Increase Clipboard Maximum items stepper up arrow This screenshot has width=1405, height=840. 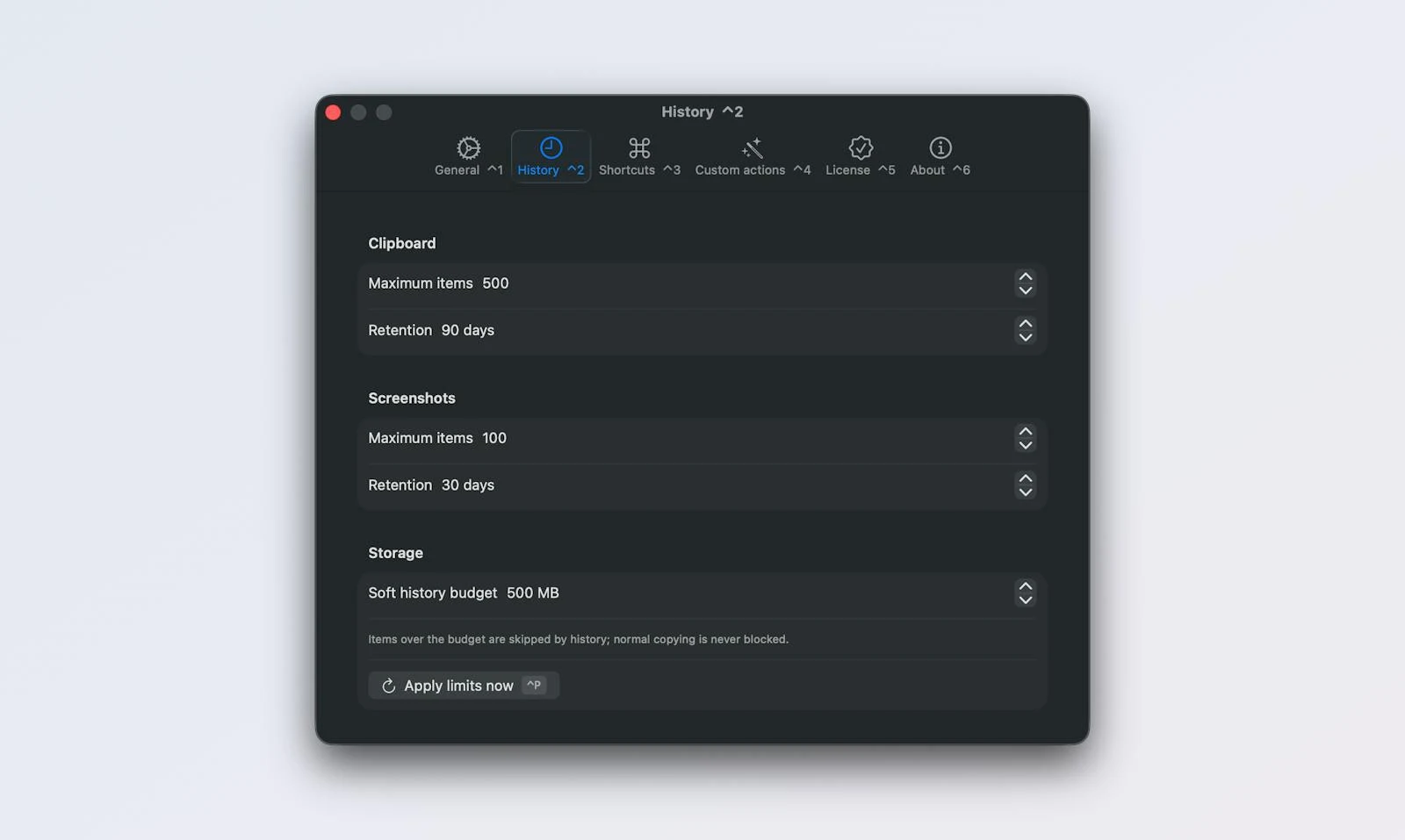[x=1025, y=276]
